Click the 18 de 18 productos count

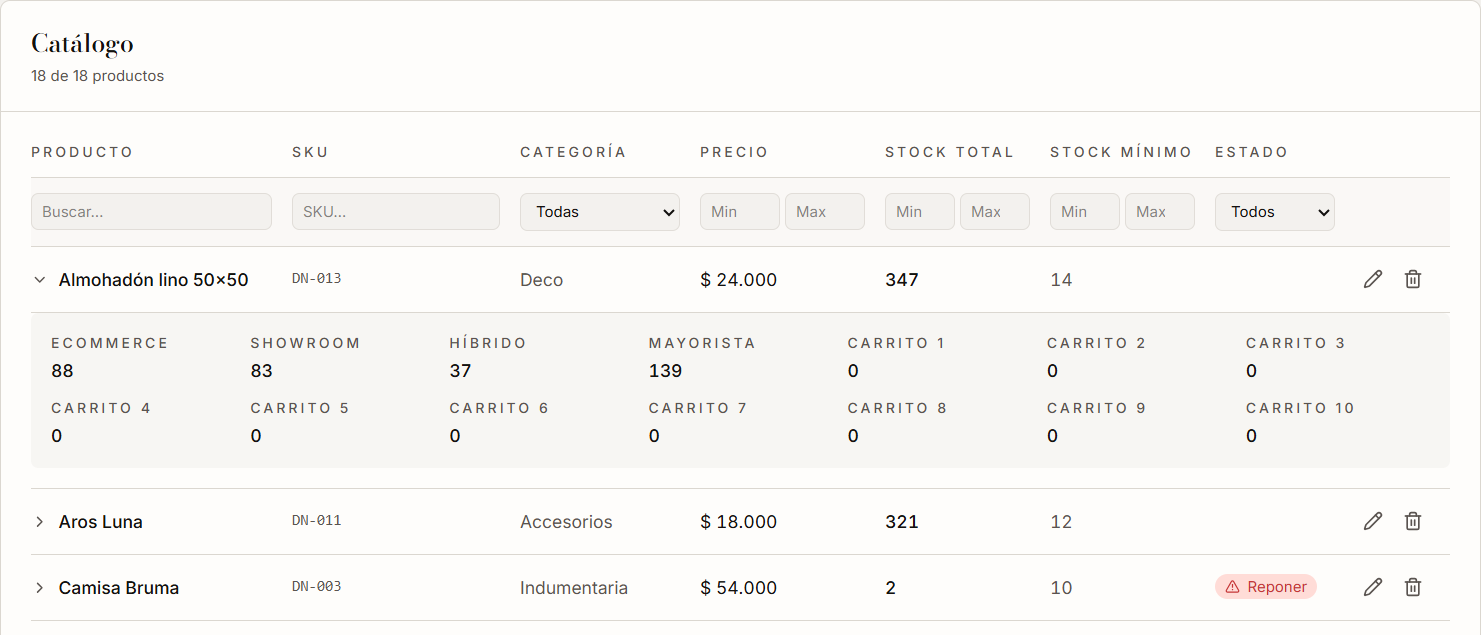click(98, 76)
